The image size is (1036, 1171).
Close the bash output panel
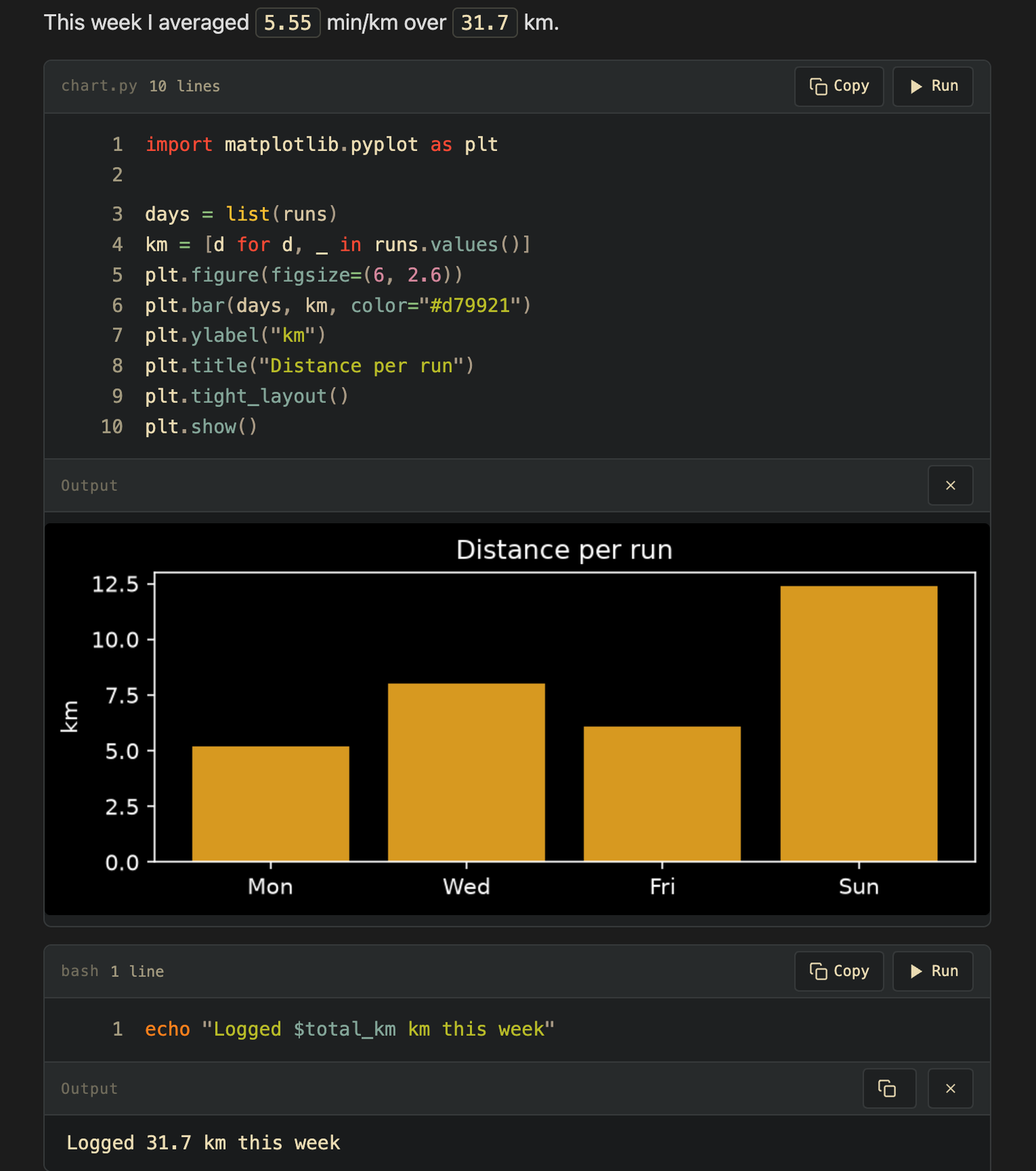click(x=950, y=1088)
